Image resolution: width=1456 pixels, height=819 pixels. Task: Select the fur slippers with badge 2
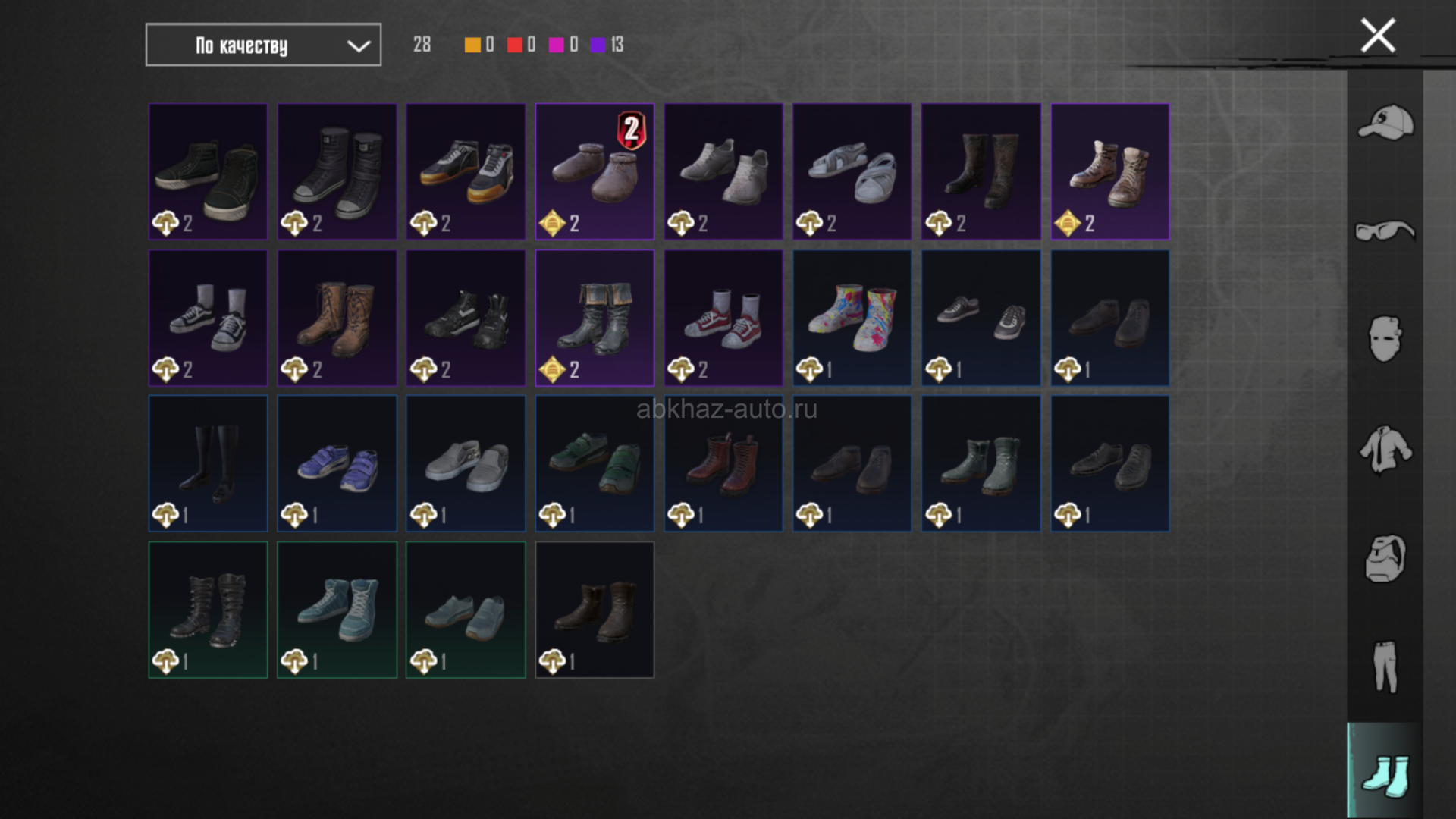(595, 171)
